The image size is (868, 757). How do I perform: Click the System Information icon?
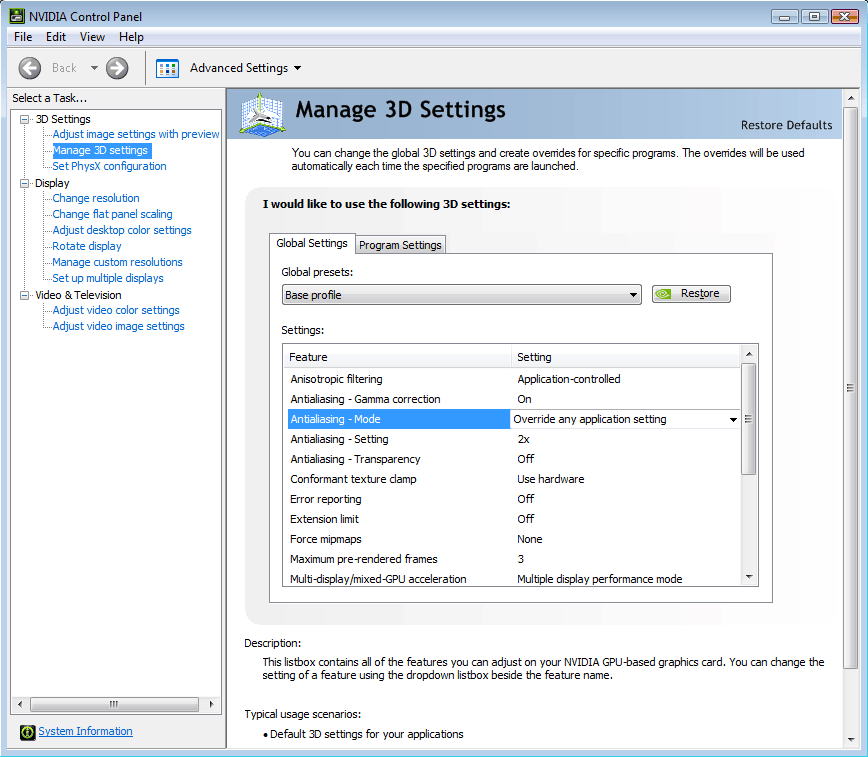pyautogui.click(x=27, y=732)
